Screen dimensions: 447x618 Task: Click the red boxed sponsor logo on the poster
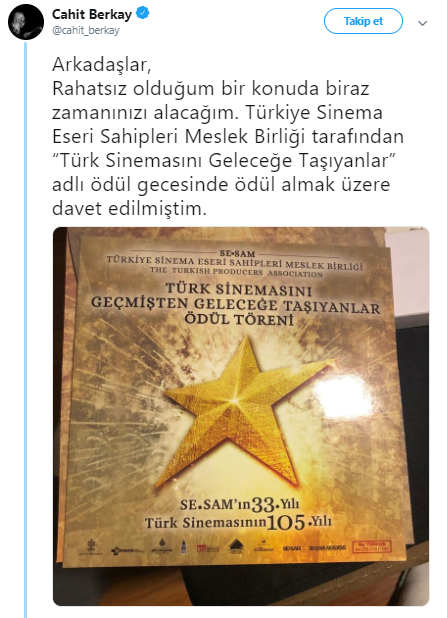[x=372, y=546]
